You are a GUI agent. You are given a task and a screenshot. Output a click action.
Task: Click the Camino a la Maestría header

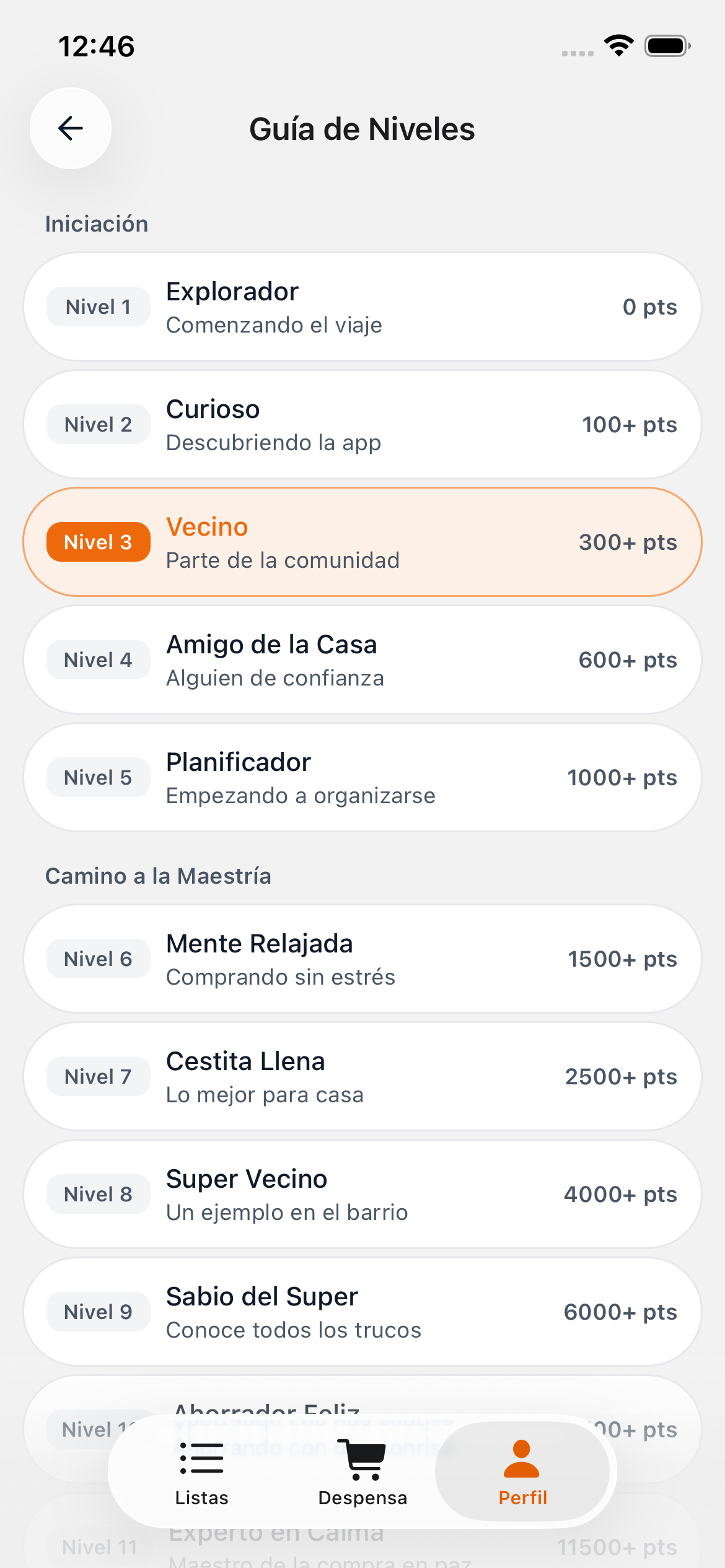tap(158, 876)
